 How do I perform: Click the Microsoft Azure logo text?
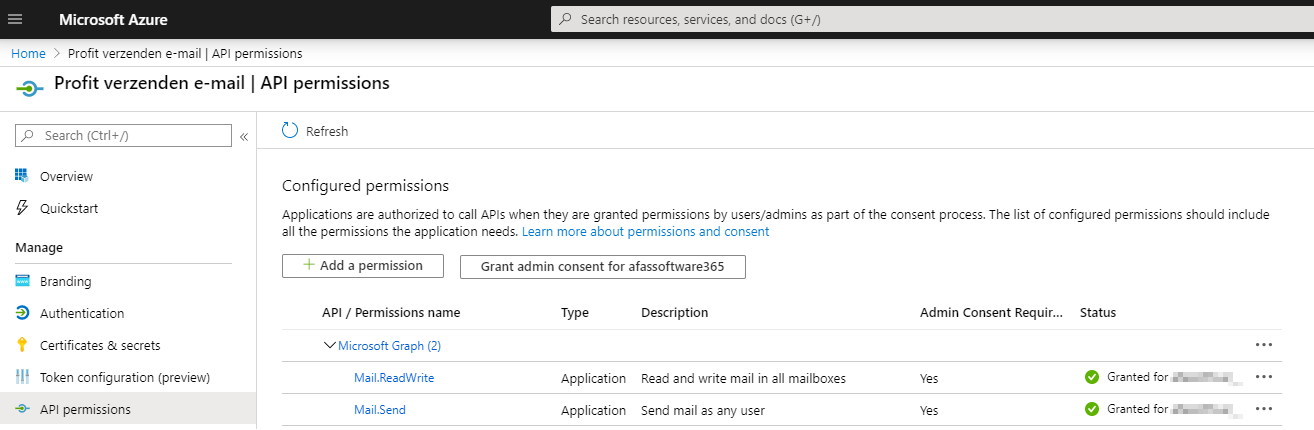tap(113, 20)
